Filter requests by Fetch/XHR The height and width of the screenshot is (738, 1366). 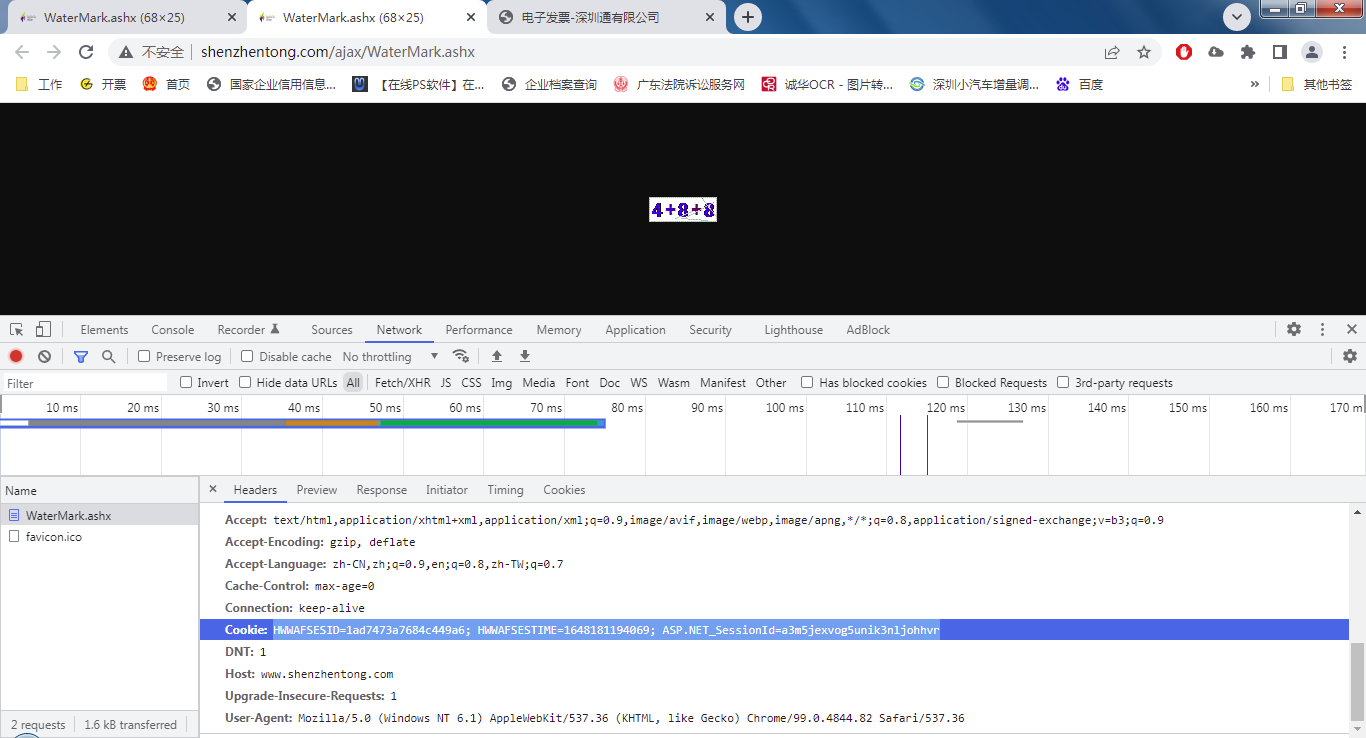pos(402,383)
